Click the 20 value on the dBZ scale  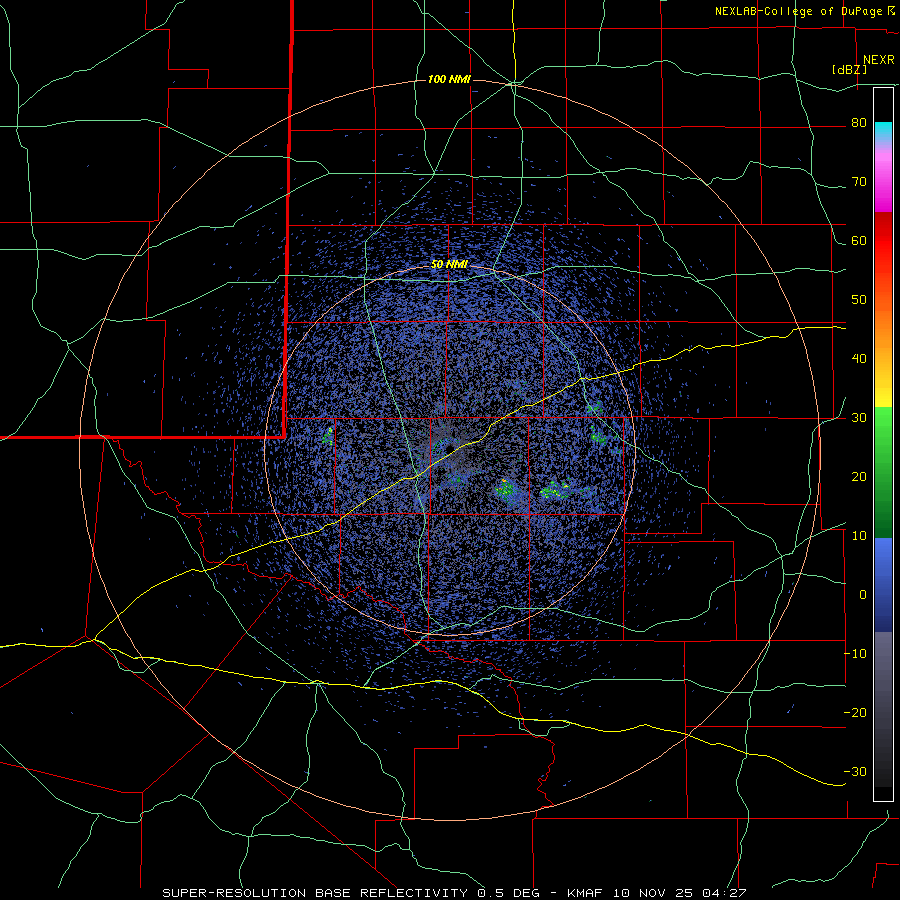(x=859, y=476)
